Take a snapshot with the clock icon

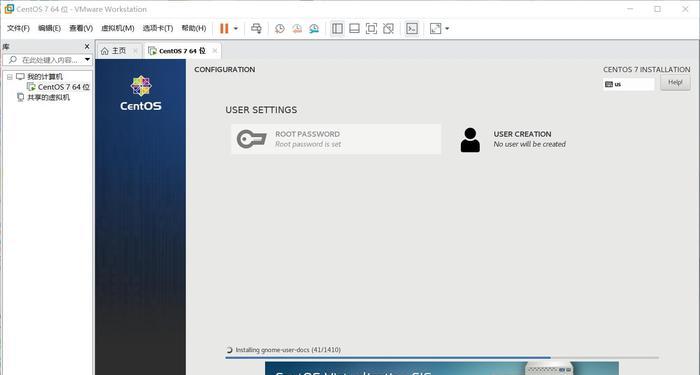coord(280,29)
